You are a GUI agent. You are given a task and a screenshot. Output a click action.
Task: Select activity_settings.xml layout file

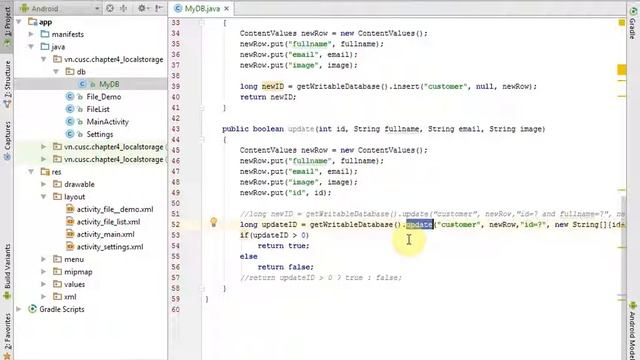[x=110, y=247]
